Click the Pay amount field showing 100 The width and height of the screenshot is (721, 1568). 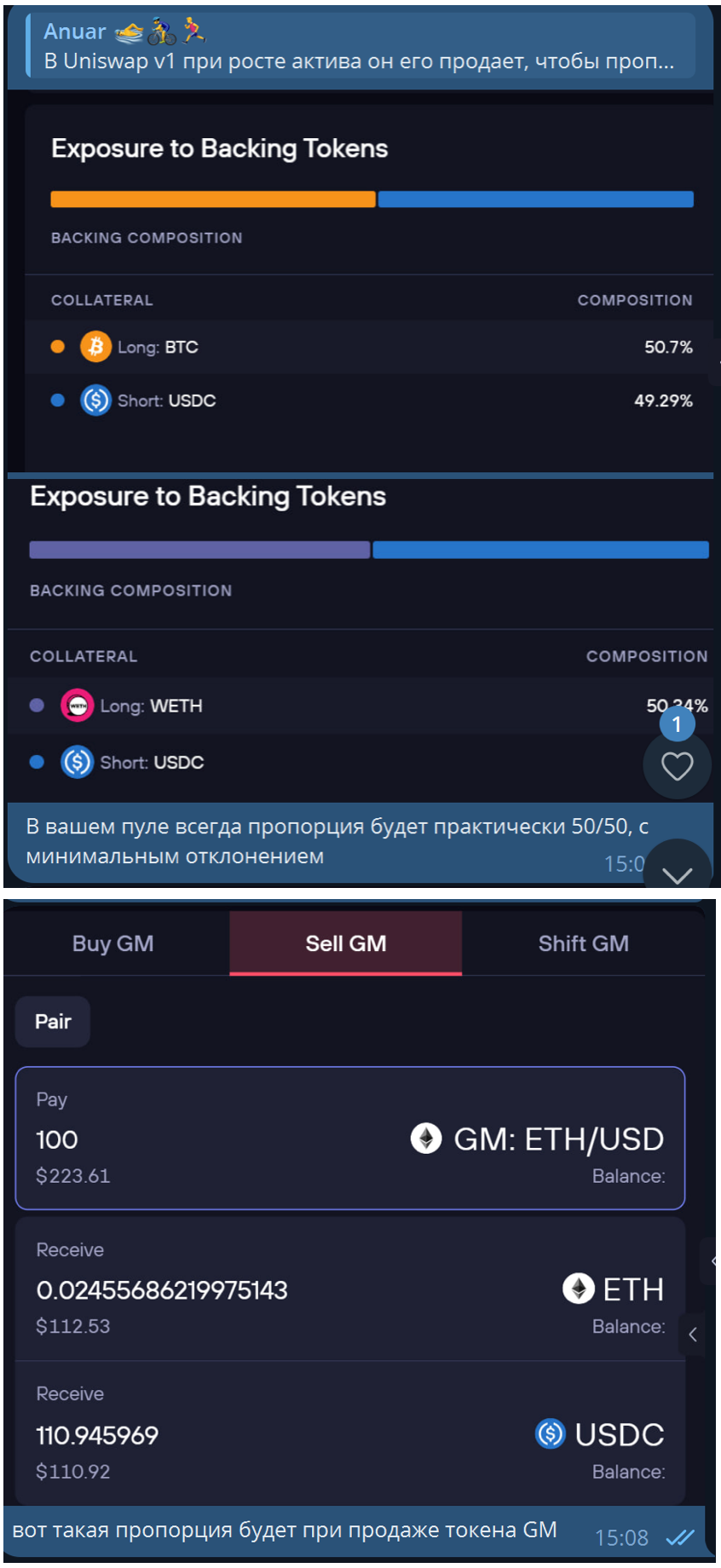click(57, 1139)
